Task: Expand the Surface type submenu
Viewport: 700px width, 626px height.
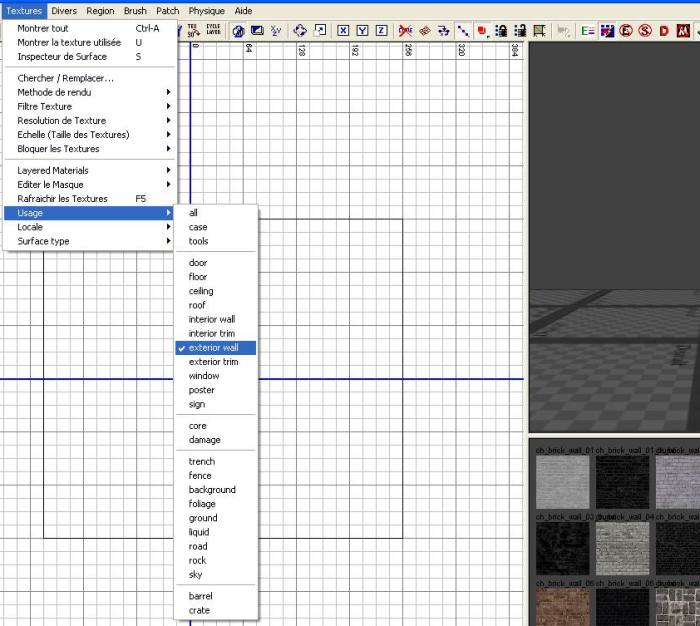Action: [89, 241]
